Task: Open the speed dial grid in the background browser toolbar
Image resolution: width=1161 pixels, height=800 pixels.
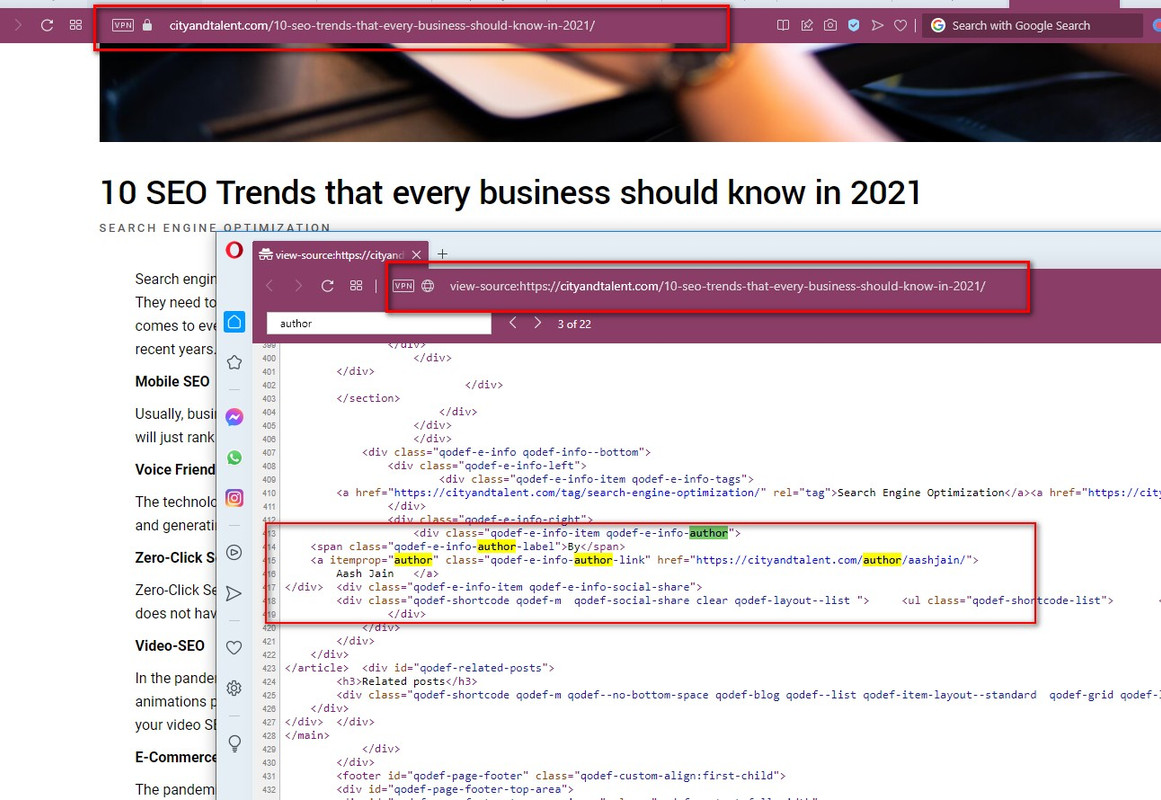Action: click(x=76, y=25)
